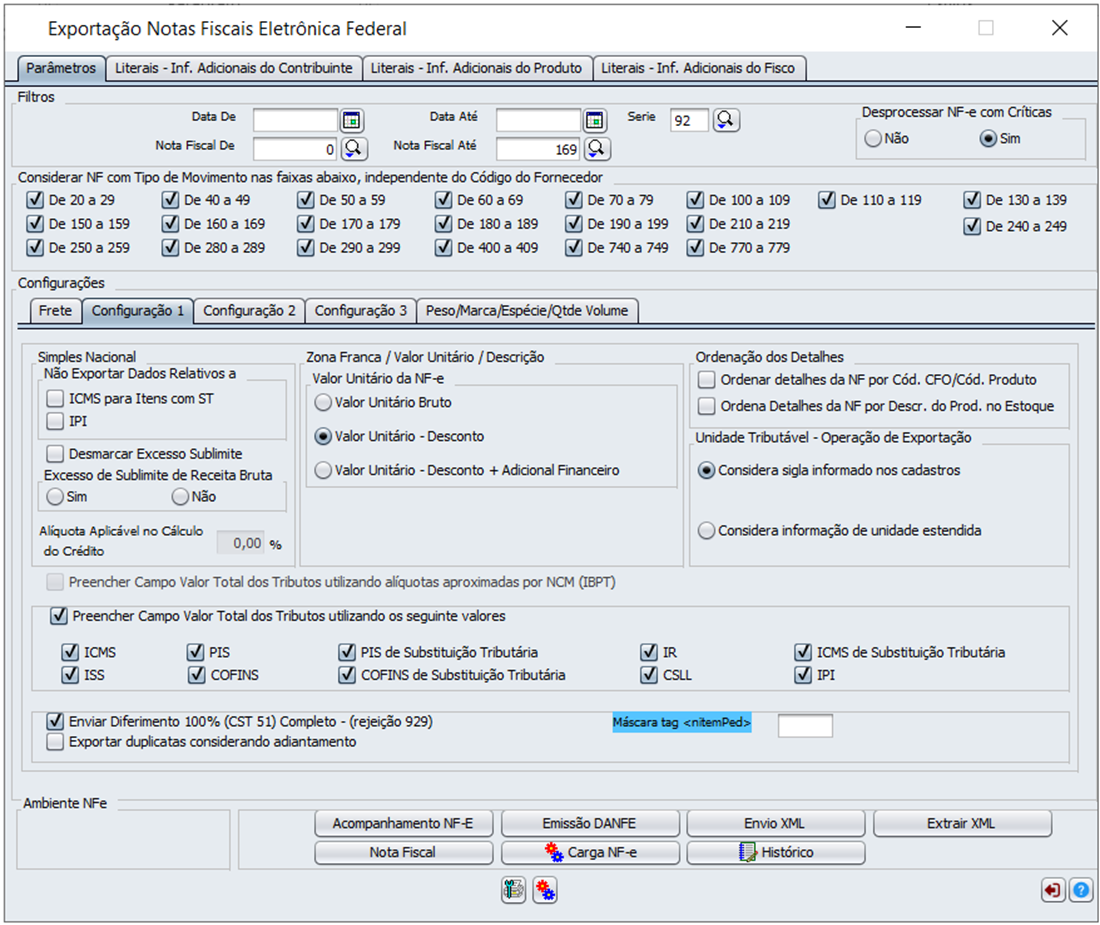Open the Configuração 3 tab
The width and height of the screenshot is (1100, 925).
pos(361,311)
